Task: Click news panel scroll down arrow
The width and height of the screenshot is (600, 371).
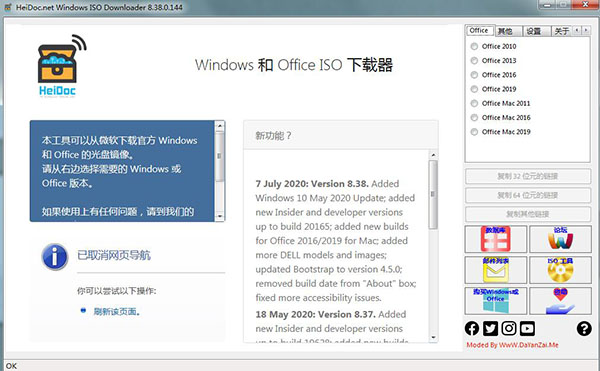Action: [x=433, y=337]
